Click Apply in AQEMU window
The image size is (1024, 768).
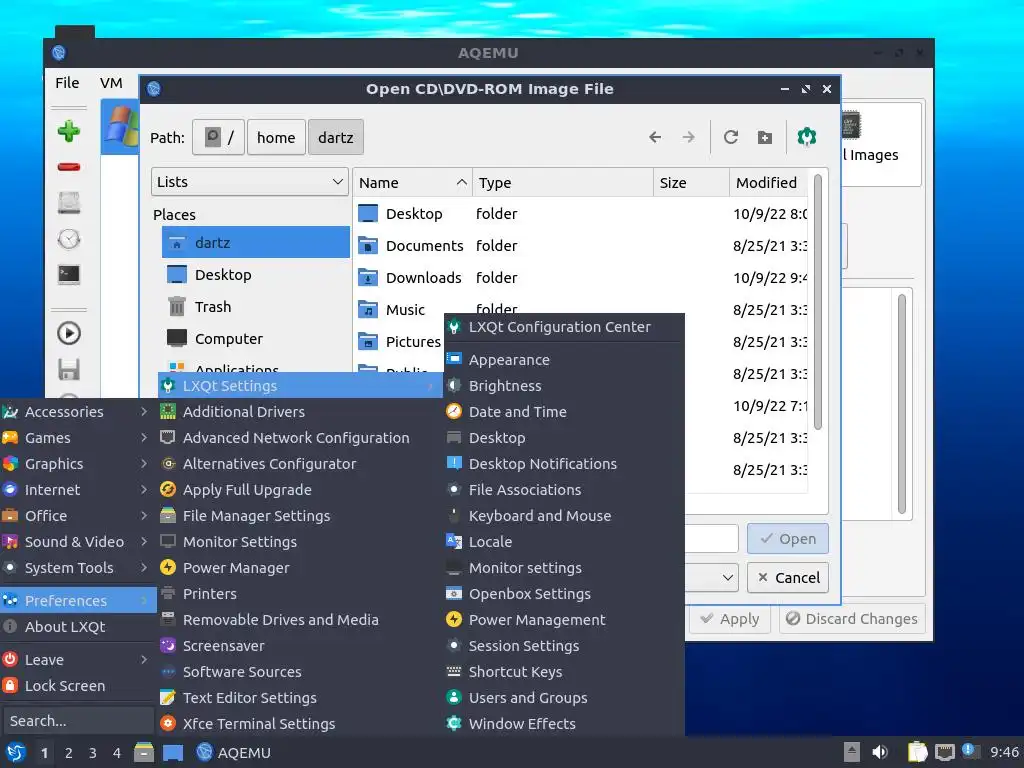(x=730, y=618)
